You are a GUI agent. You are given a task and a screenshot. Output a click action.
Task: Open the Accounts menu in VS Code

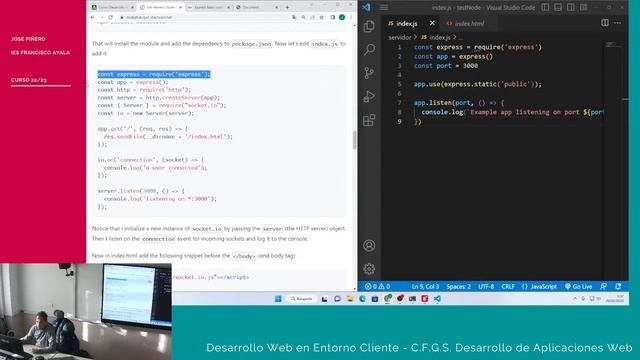(369, 245)
